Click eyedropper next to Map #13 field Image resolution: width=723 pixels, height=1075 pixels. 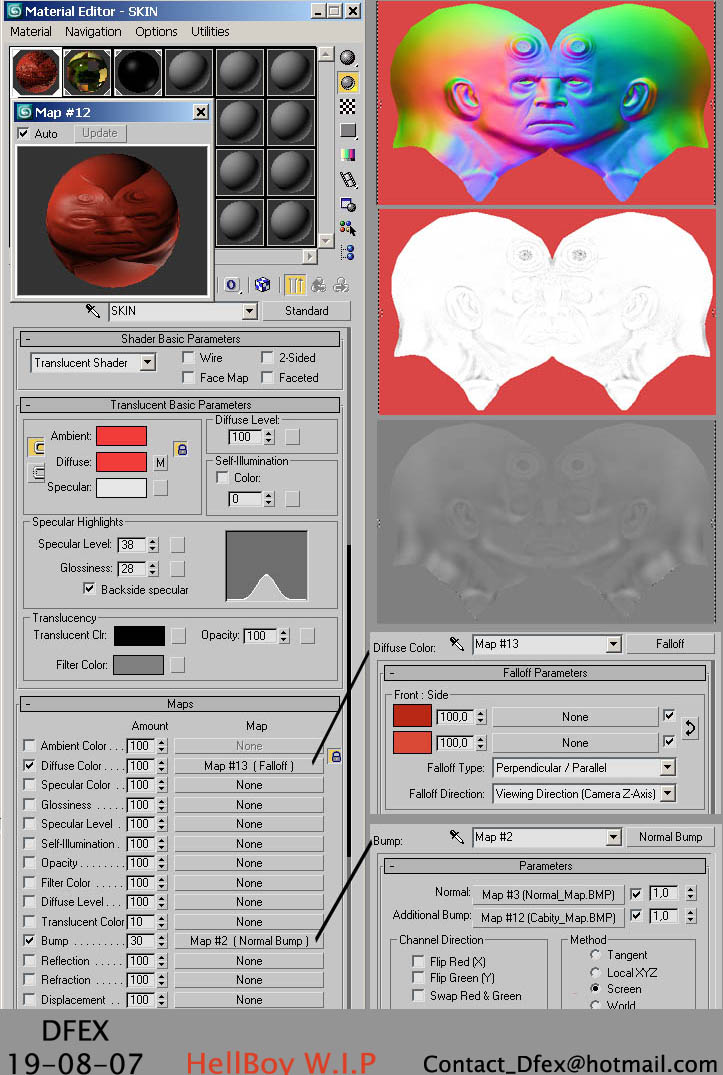pos(456,644)
